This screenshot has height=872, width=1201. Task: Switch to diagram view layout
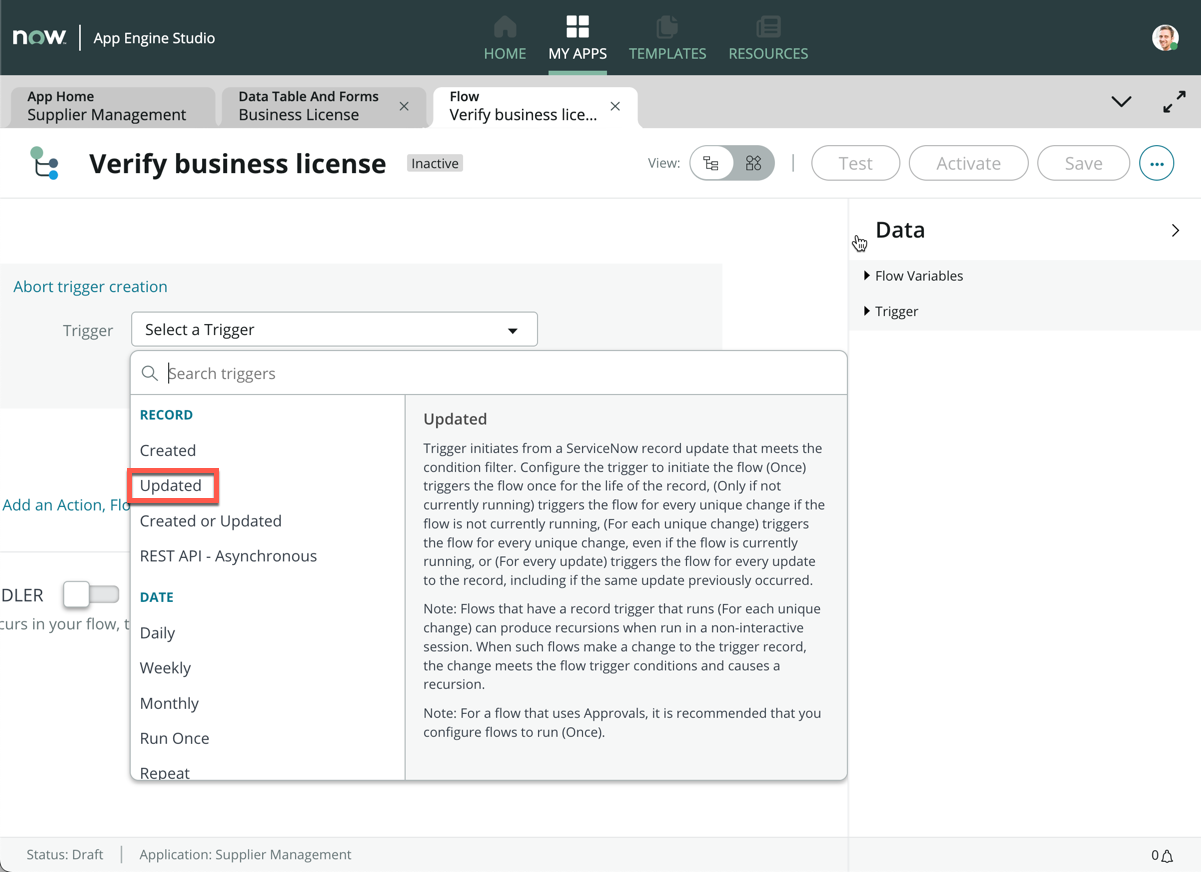[x=753, y=163]
